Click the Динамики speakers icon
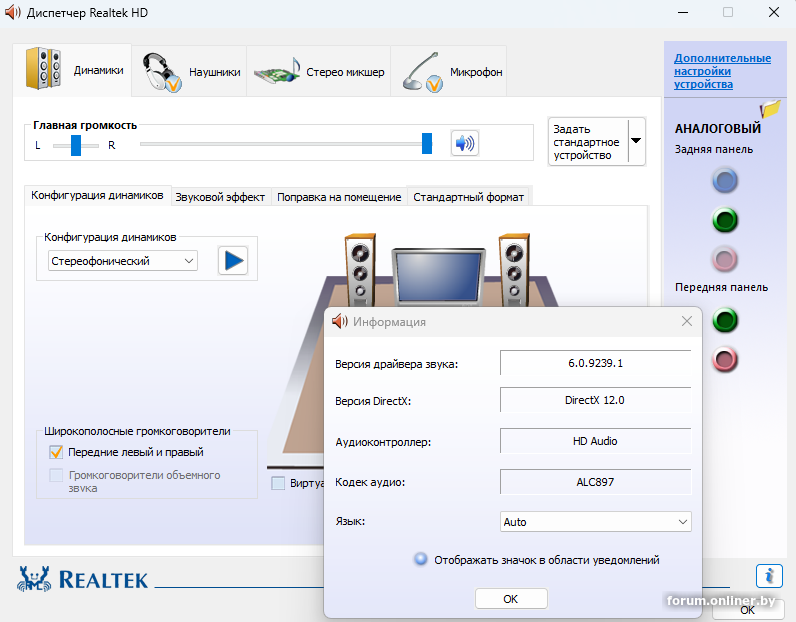This screenshot has height=622, width=796. (44, 69)
